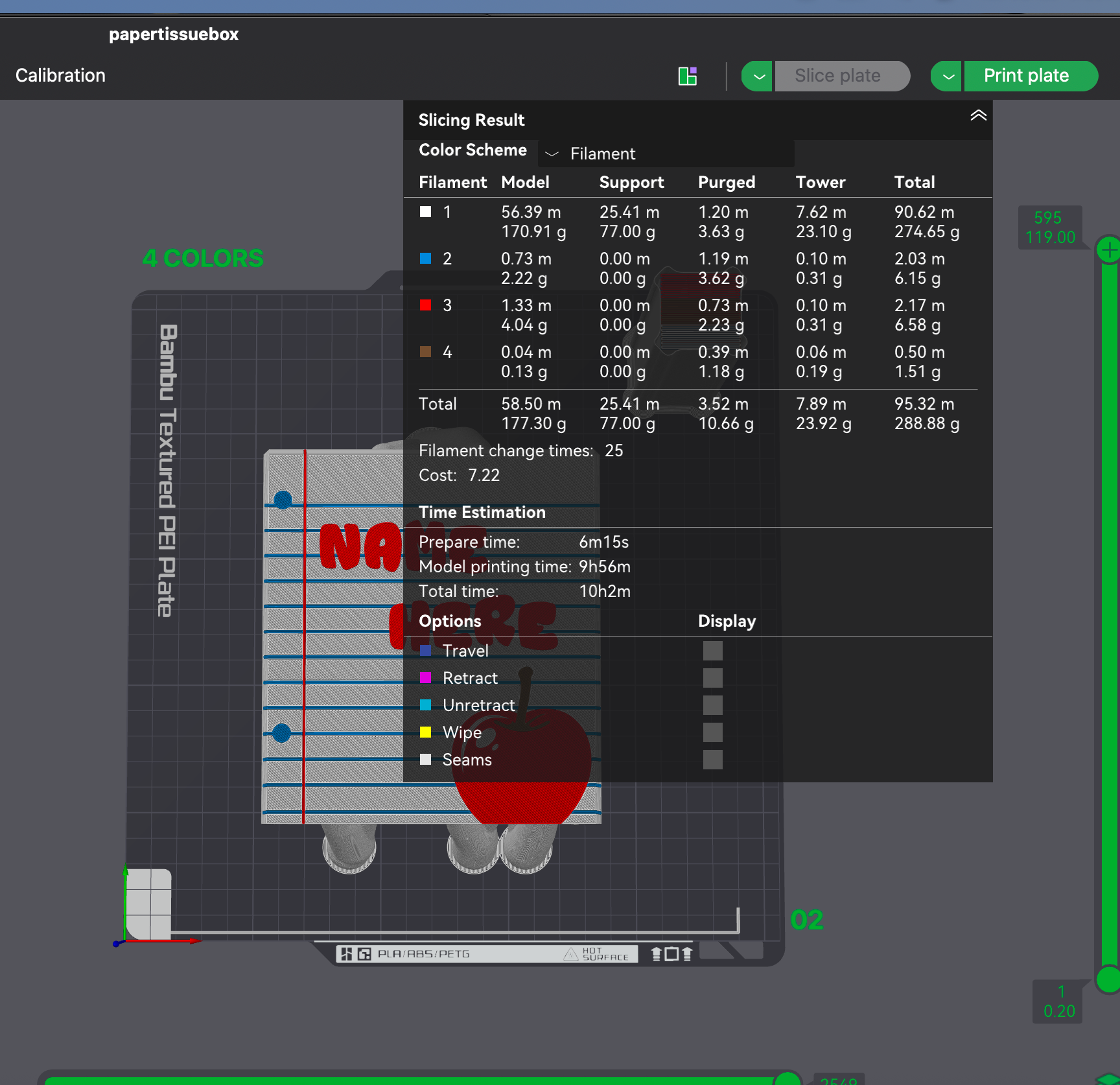Open the Color Scheme Filament dropdown
Image resolution: width=1120 pixels, height=1085 pixels.
coord(666,154)
